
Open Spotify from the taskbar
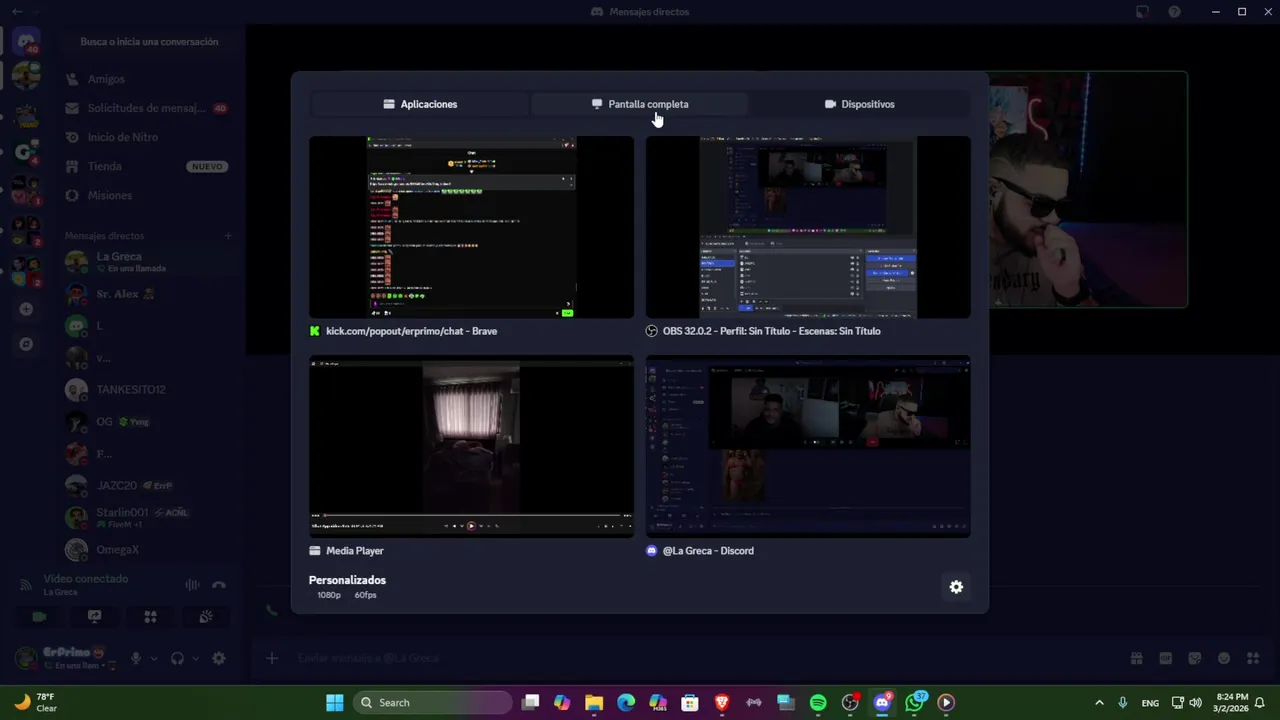pyautogui.click(x=818, y=702)
